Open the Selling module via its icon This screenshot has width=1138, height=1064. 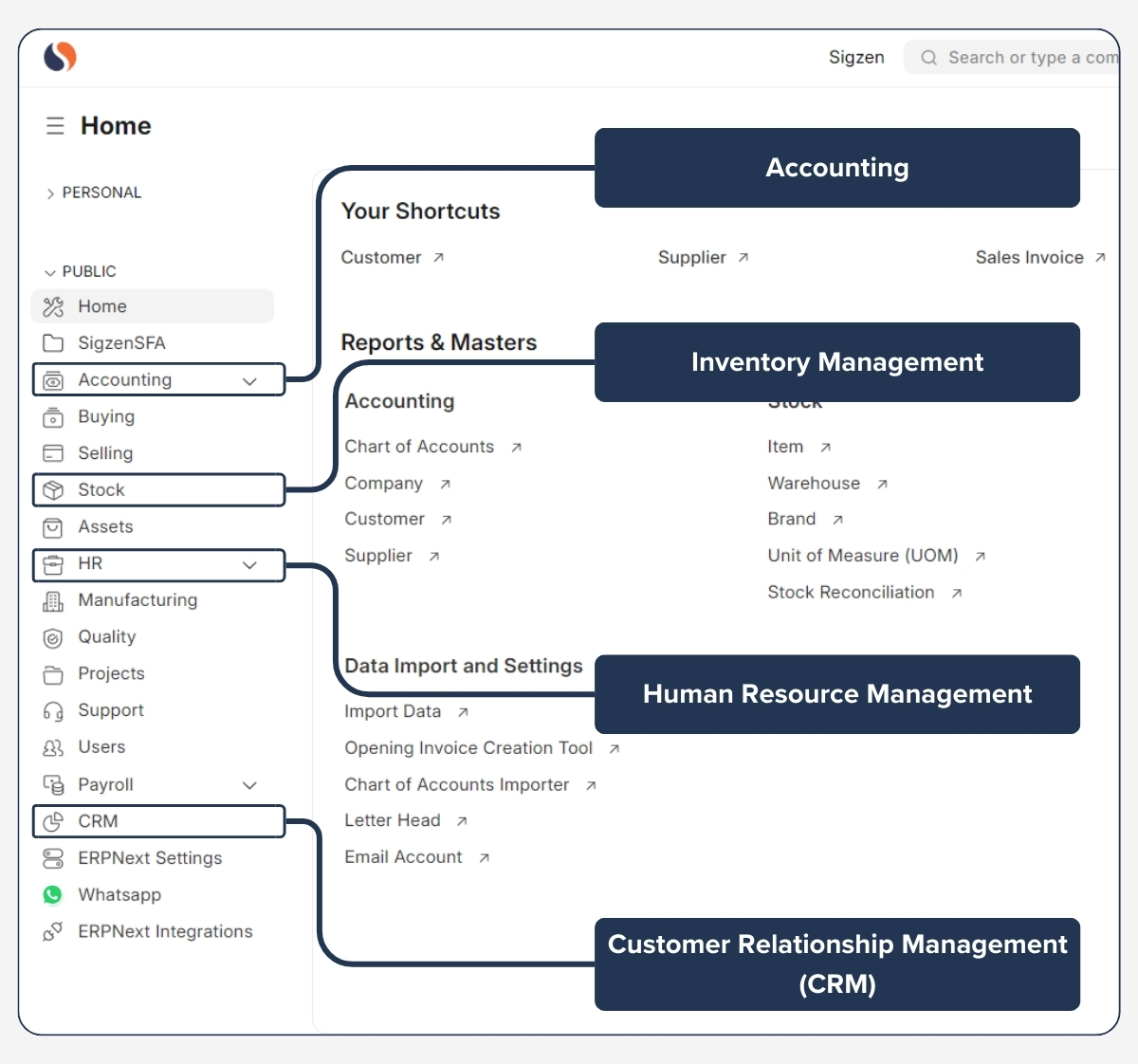pyautogui.click(x=53, y=453)
